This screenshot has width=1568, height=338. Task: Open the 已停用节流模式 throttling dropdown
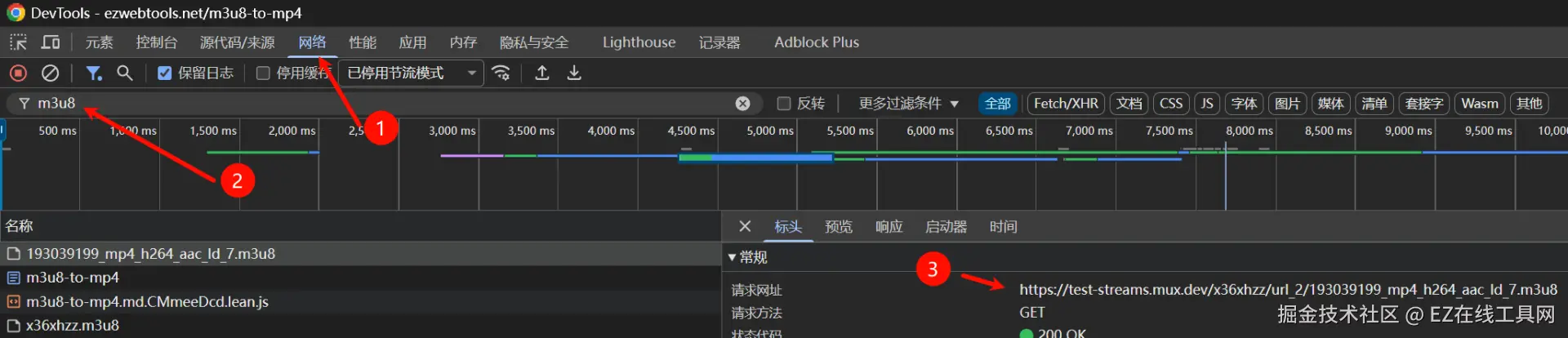(x=411, y=73)
